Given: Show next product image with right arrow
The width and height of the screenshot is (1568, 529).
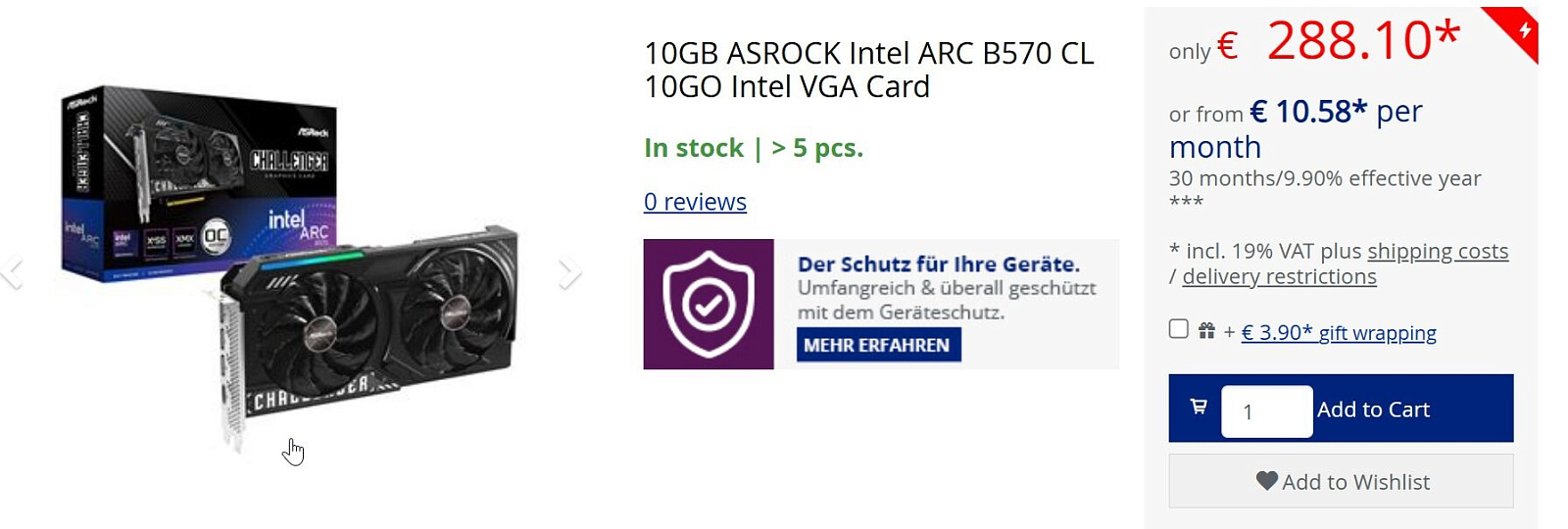Looking at the screenshot, I should point(571,271).
